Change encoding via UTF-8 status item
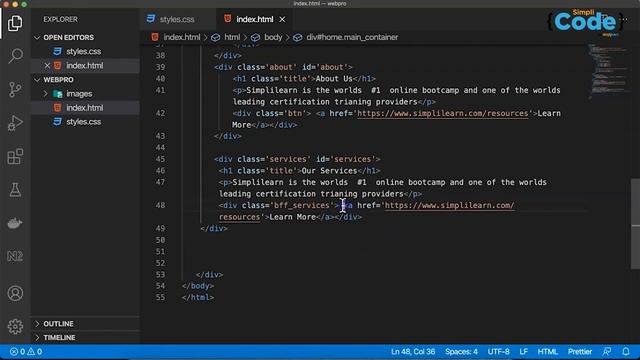 click(498, 351)
